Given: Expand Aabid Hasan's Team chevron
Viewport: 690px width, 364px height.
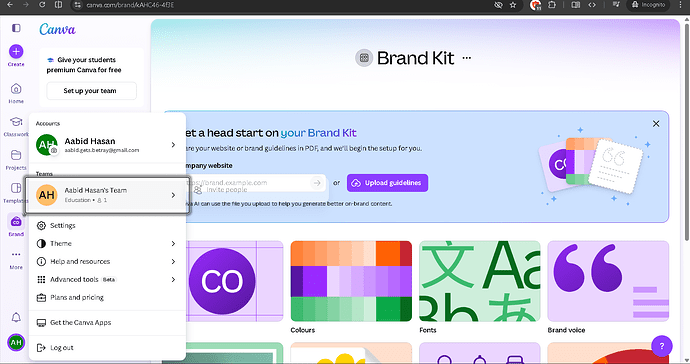Looking at the screenshot, I should point(173,195).
